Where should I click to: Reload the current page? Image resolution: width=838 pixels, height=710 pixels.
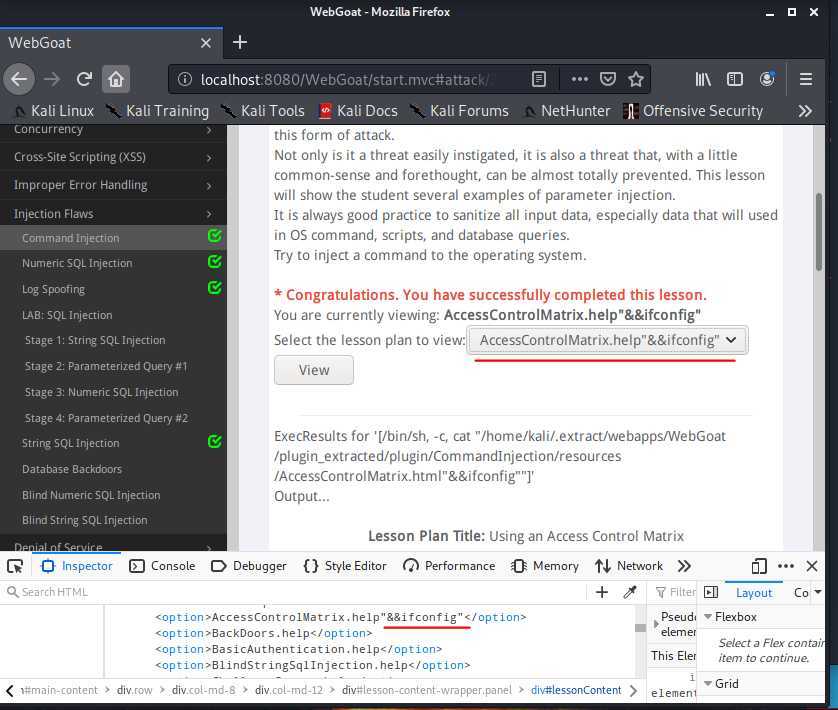click(x=84, y=80)
